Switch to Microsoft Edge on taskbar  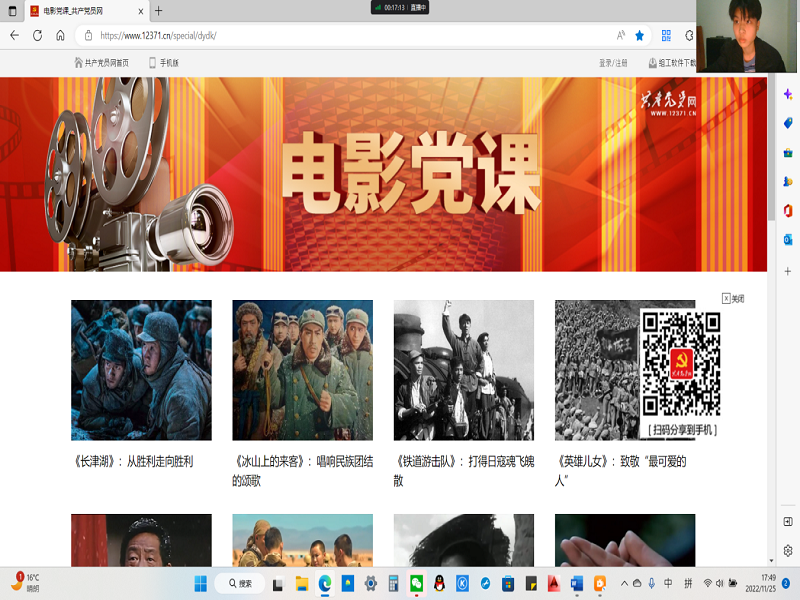coord(324,583)
